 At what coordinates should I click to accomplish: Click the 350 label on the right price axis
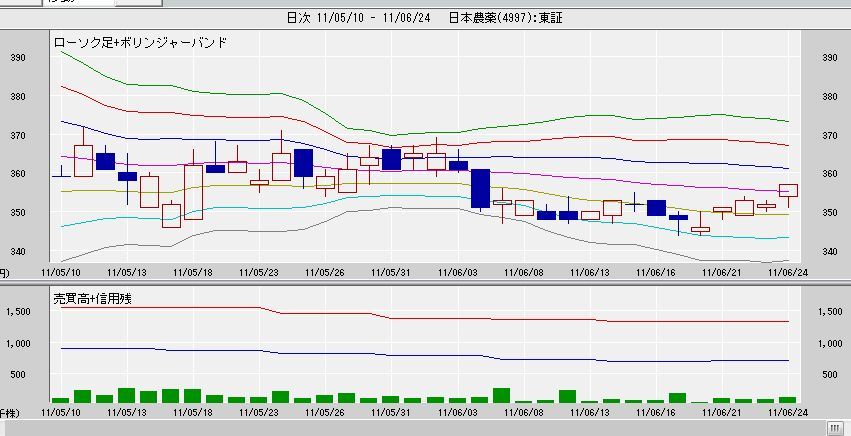click(830, 212)
